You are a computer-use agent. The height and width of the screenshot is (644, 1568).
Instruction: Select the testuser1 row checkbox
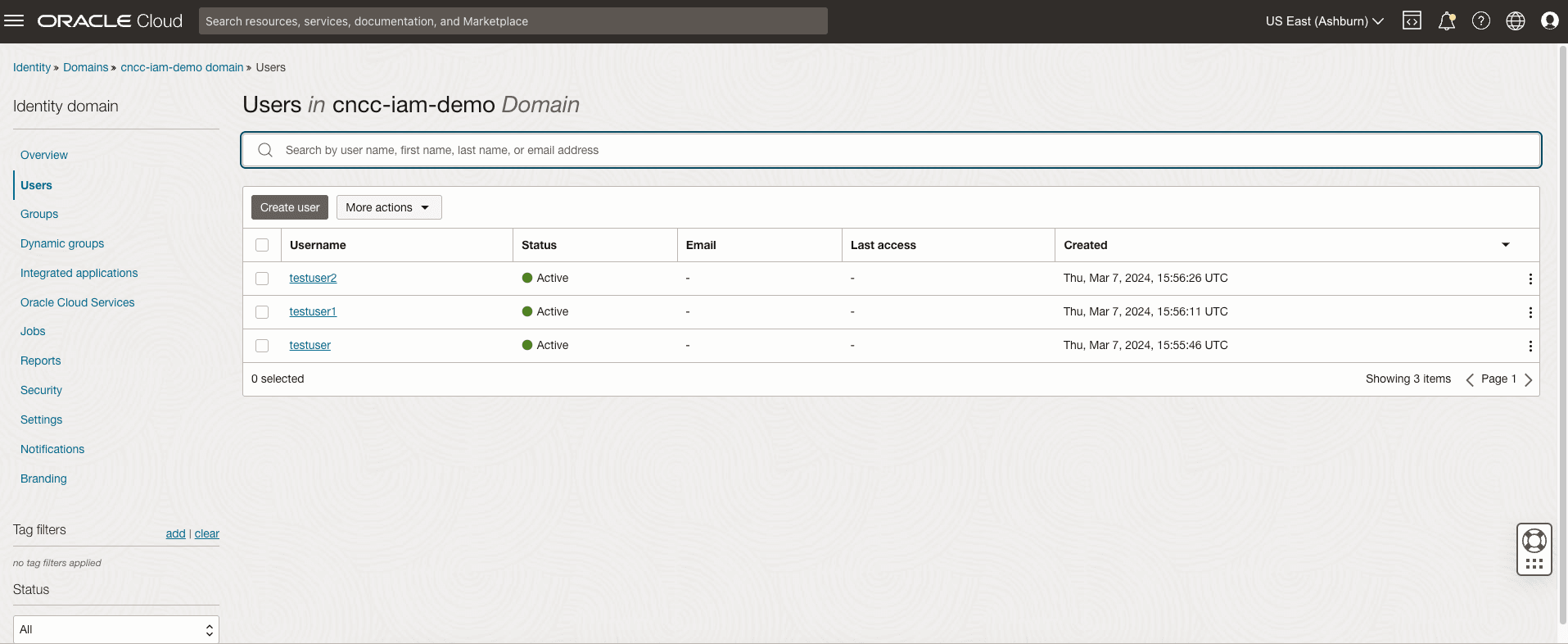point(262,312)
